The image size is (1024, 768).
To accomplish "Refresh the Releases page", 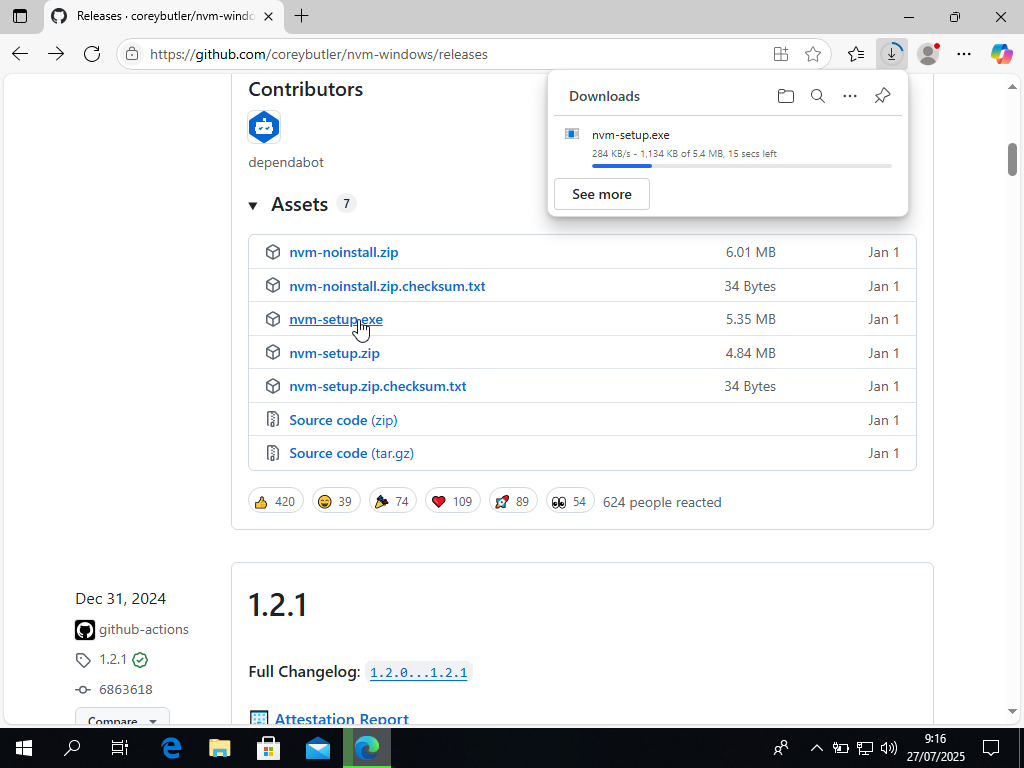I will [92, 54].
